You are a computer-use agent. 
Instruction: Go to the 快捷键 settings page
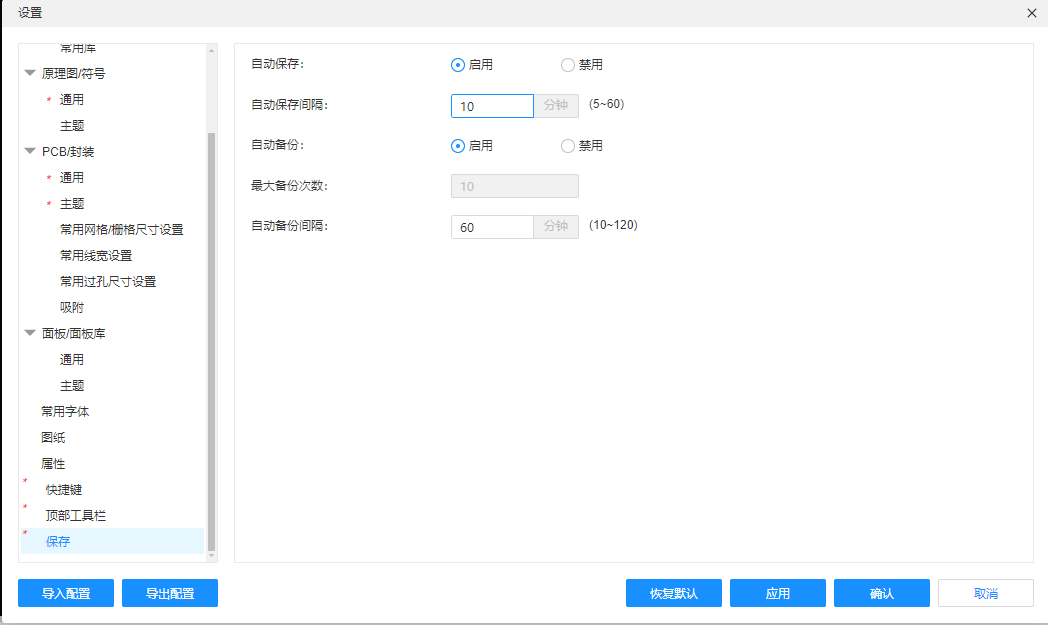tap(64, 490)
